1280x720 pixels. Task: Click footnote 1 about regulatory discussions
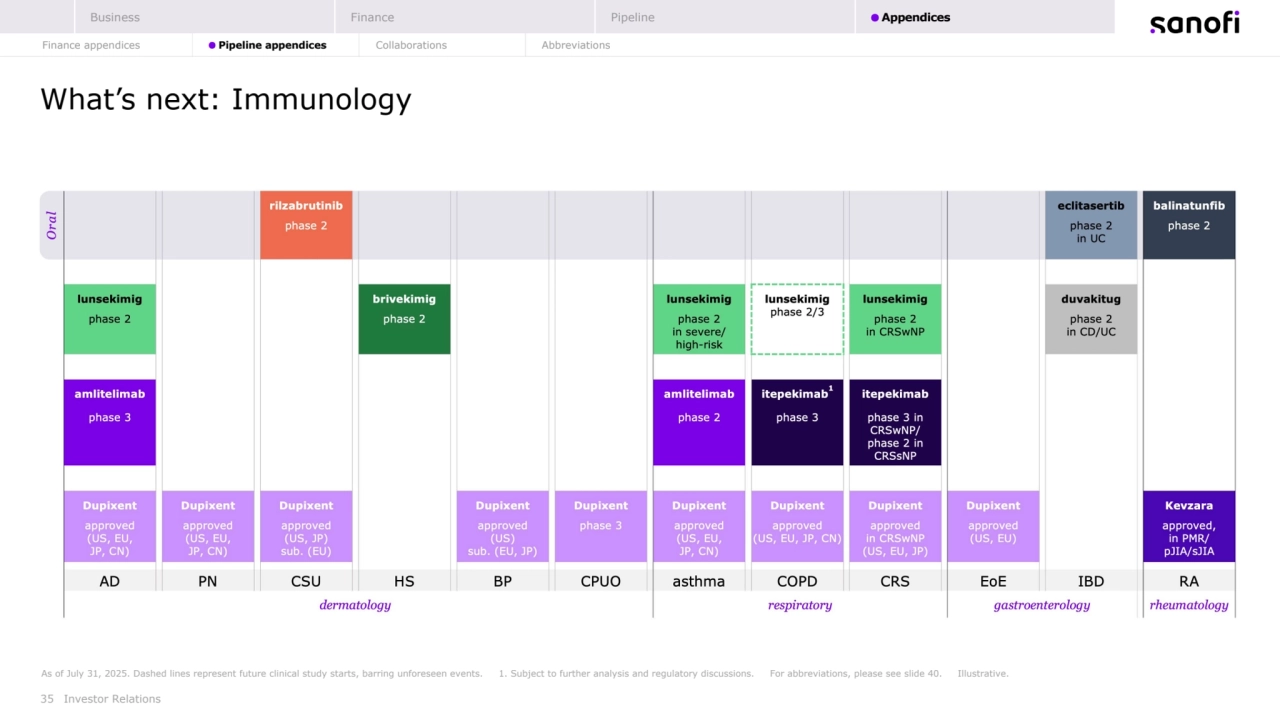626,674
